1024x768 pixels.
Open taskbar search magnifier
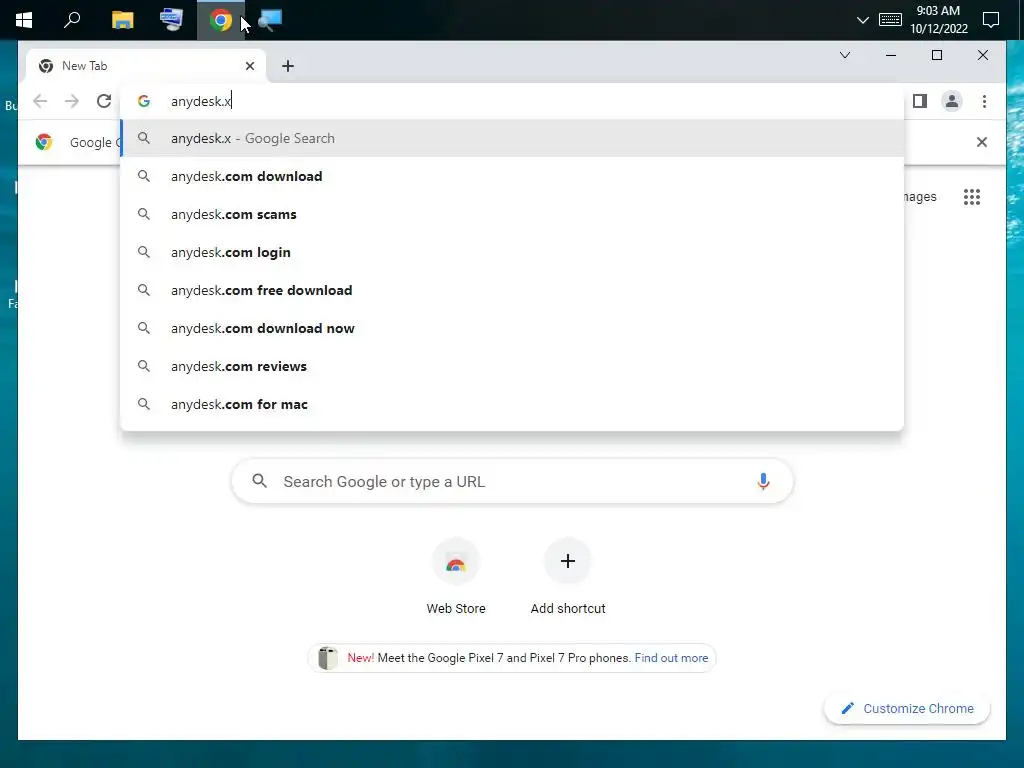coord(72,20)
